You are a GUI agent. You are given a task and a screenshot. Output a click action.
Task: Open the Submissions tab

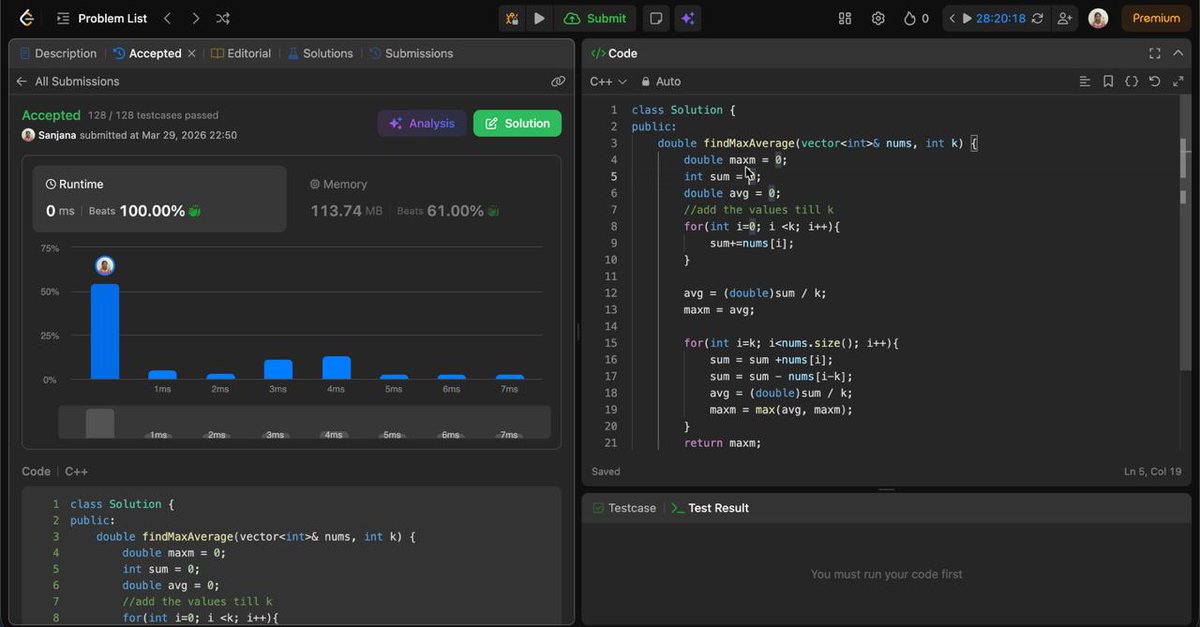click(410, 53)
